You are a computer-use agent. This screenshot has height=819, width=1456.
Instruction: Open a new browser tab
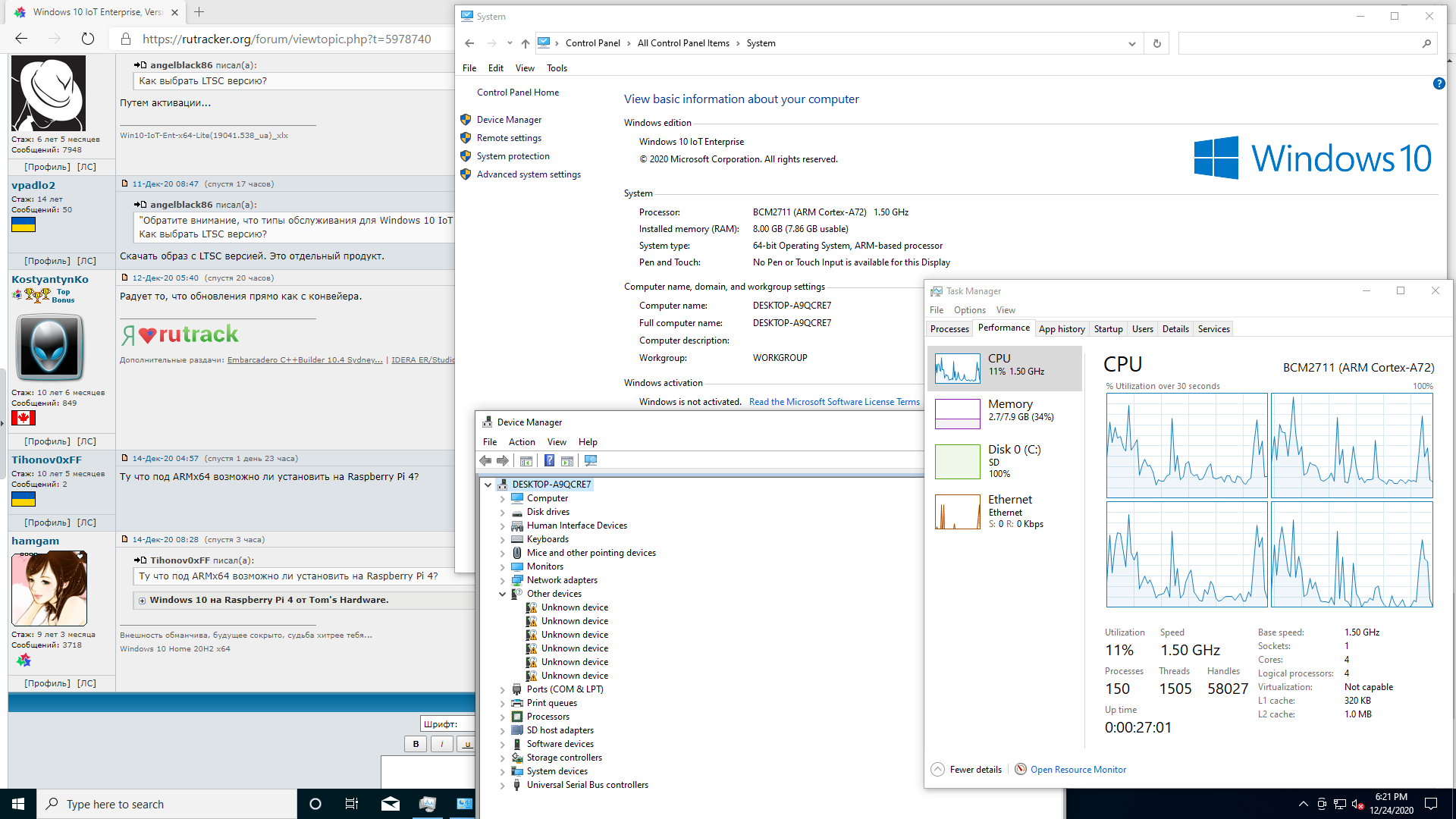coord(199,12)
